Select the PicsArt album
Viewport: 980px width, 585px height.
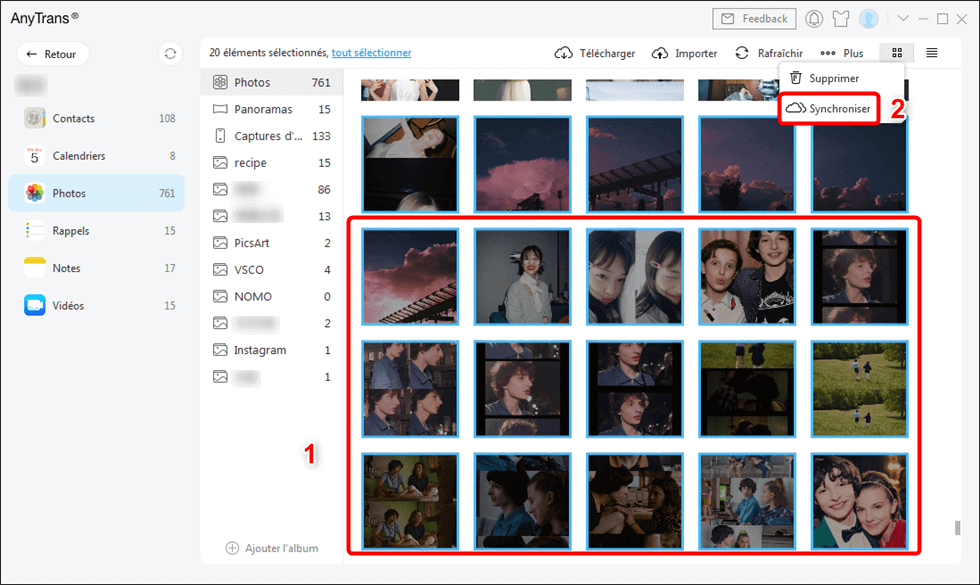tap(272, 243)
